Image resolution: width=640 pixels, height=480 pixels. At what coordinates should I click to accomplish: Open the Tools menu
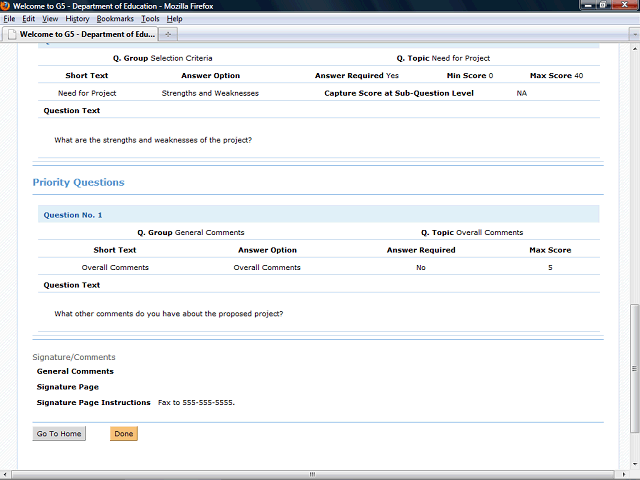tap(150, 19)
